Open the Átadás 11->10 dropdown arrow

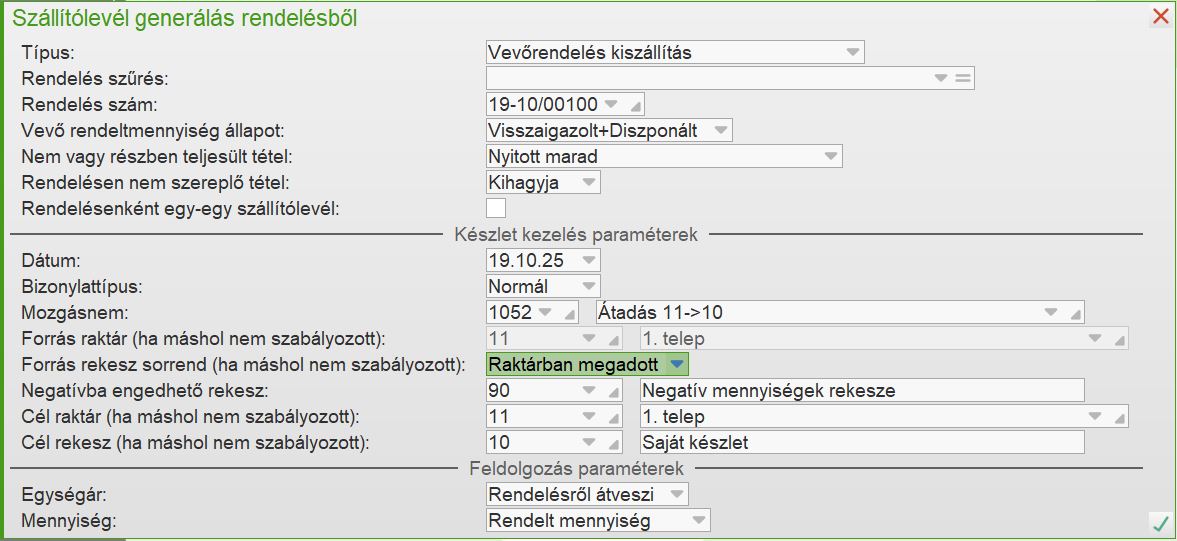point(1052,311)
